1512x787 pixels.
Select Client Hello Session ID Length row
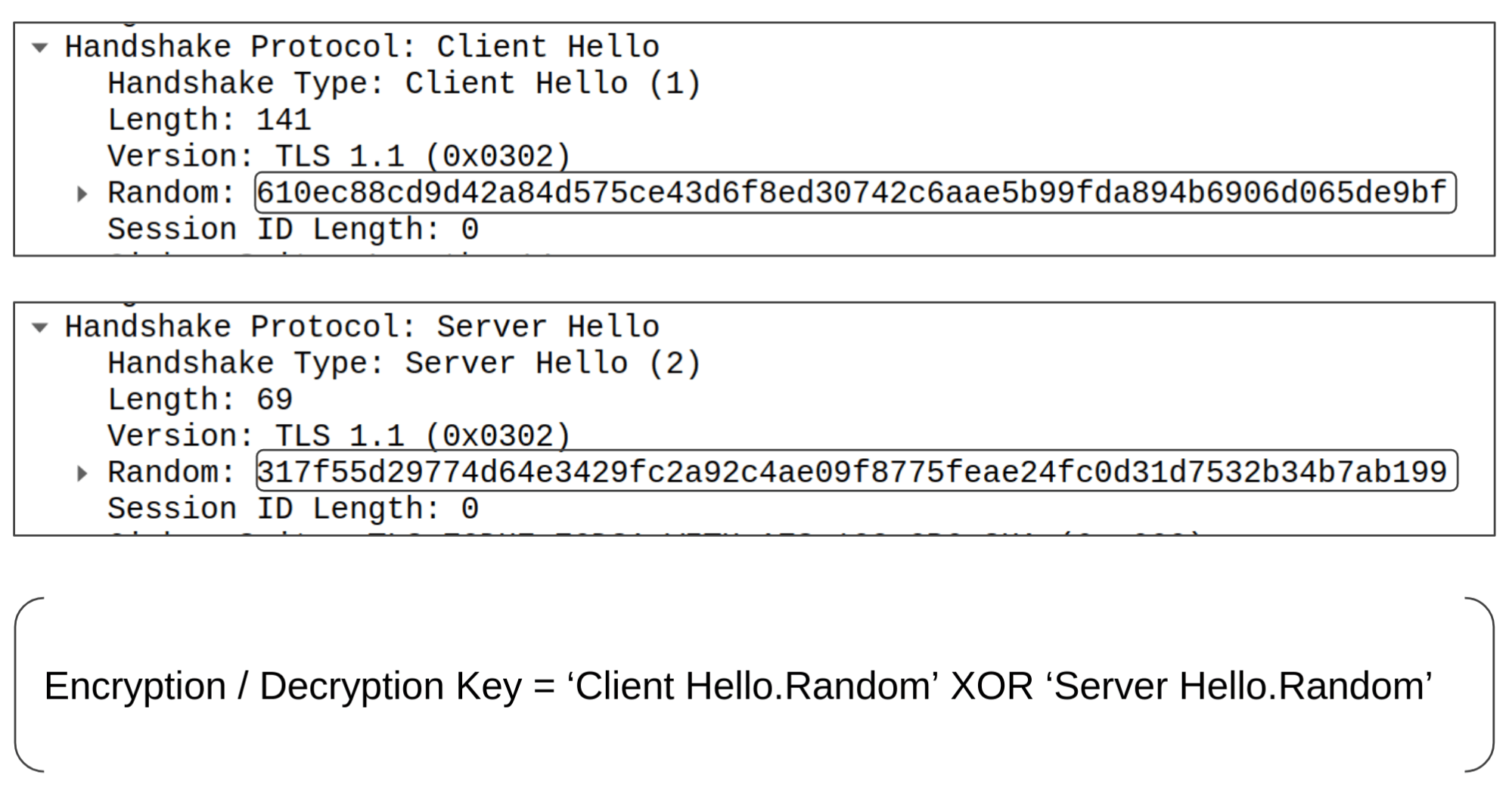(x=293, y=229)
